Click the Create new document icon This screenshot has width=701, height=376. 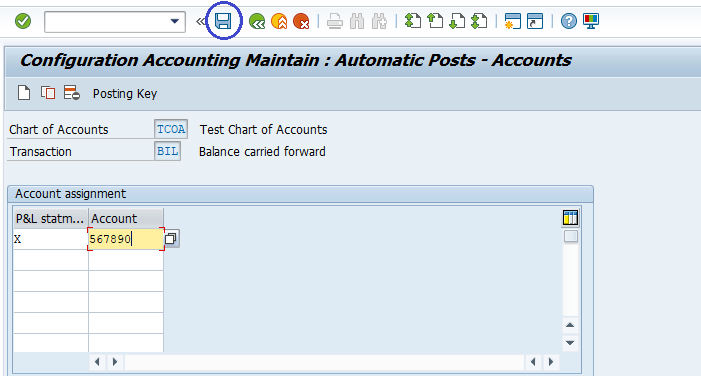[x=24, y=93]
